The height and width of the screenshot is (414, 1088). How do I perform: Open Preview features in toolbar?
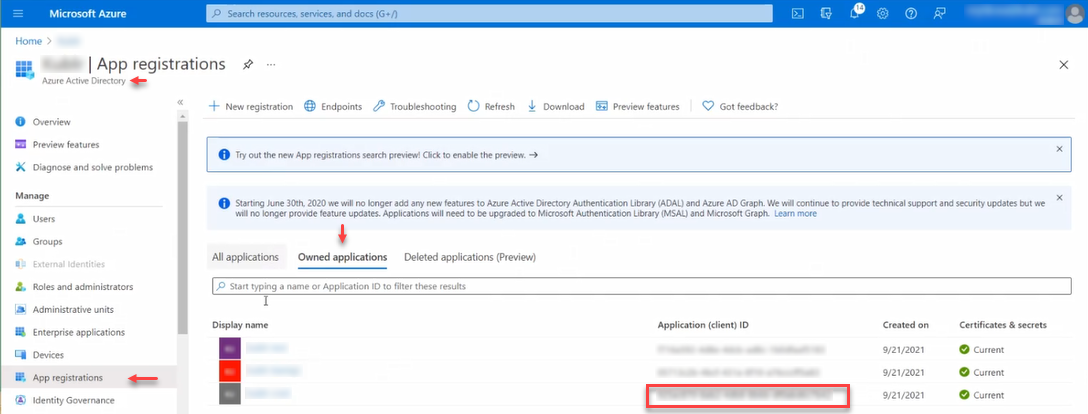(x=637, y=106)
